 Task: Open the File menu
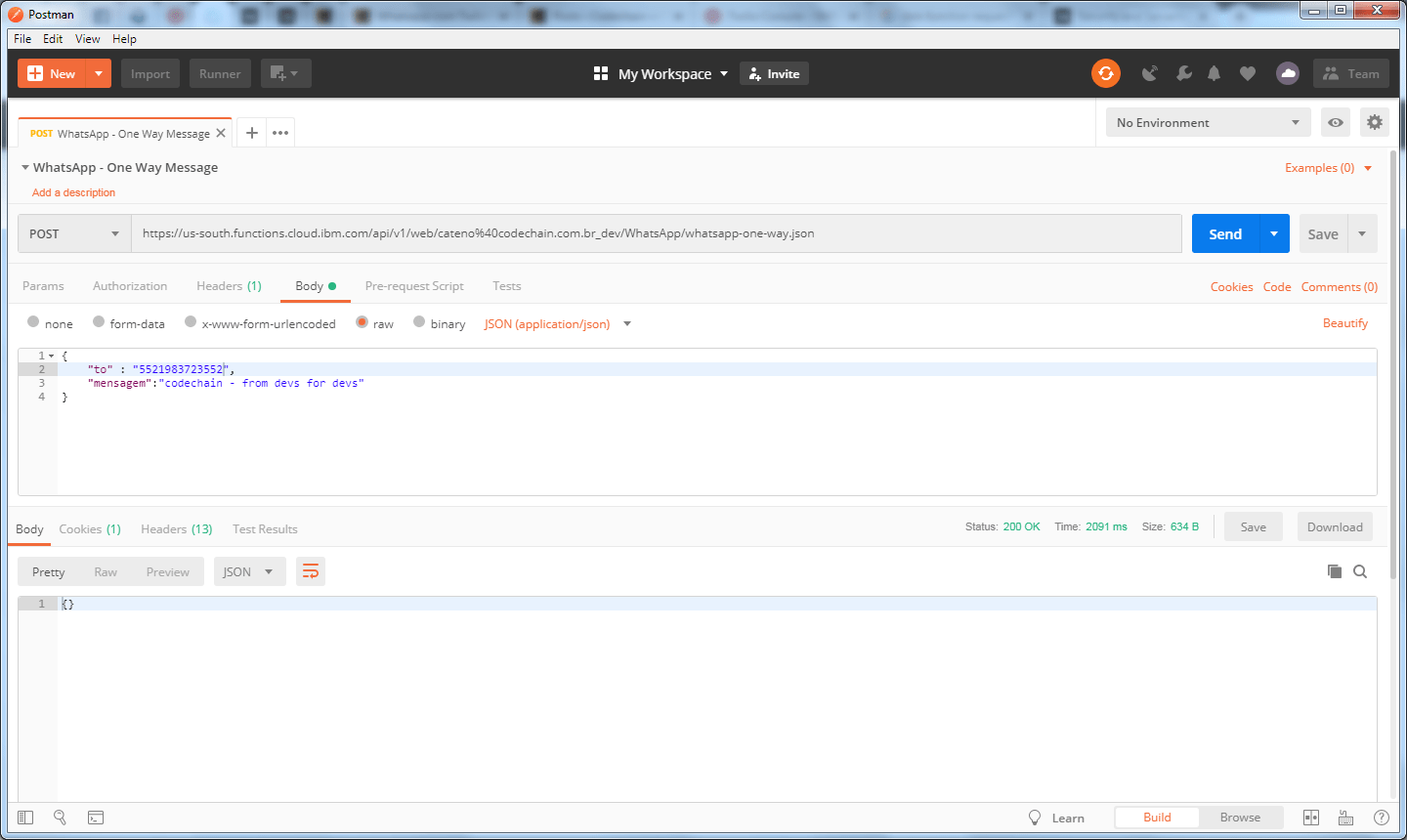coord(22,39)
